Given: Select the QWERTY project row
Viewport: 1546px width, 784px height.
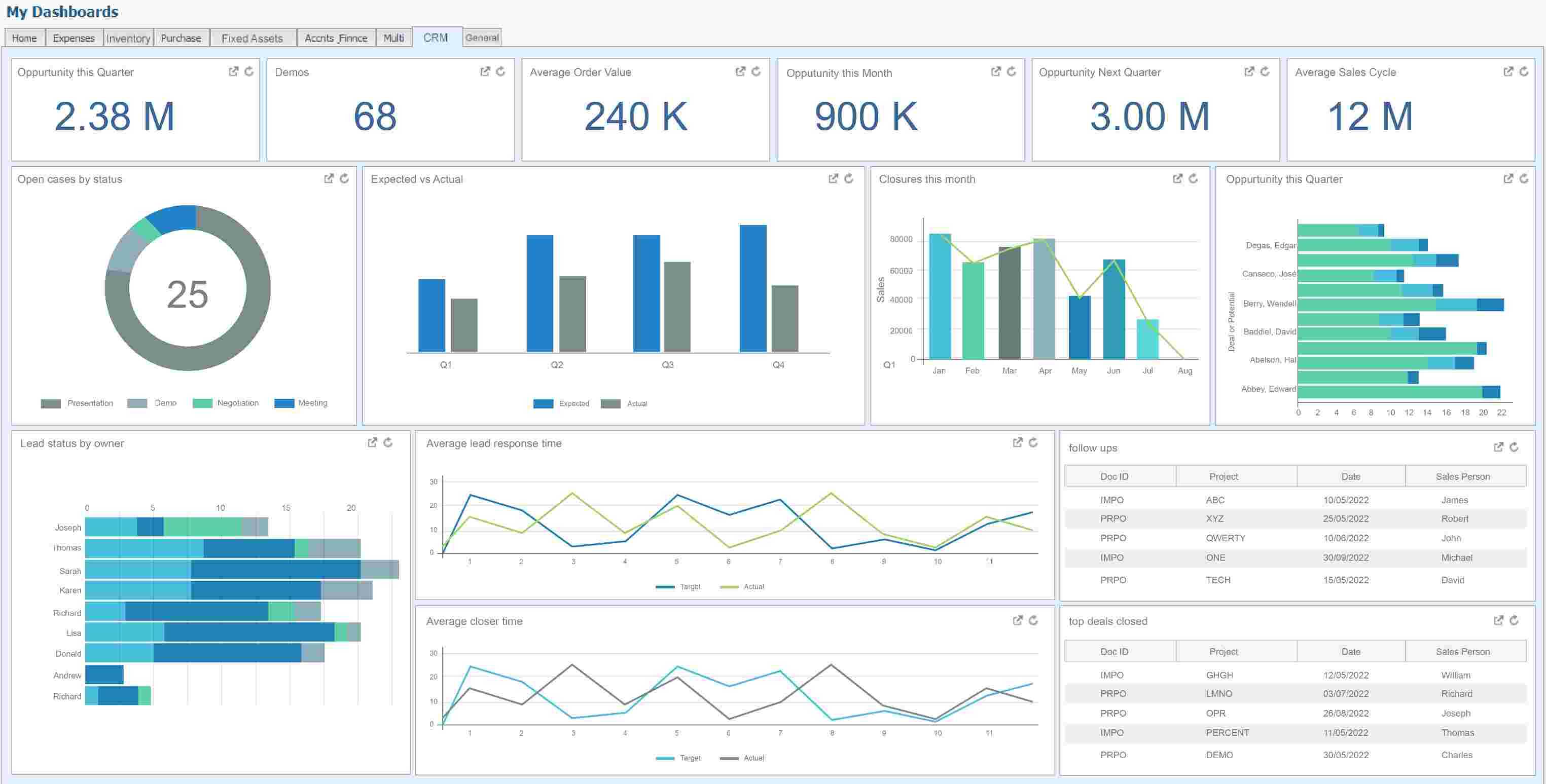Looking at the screenshot, I should (1225, 538).
